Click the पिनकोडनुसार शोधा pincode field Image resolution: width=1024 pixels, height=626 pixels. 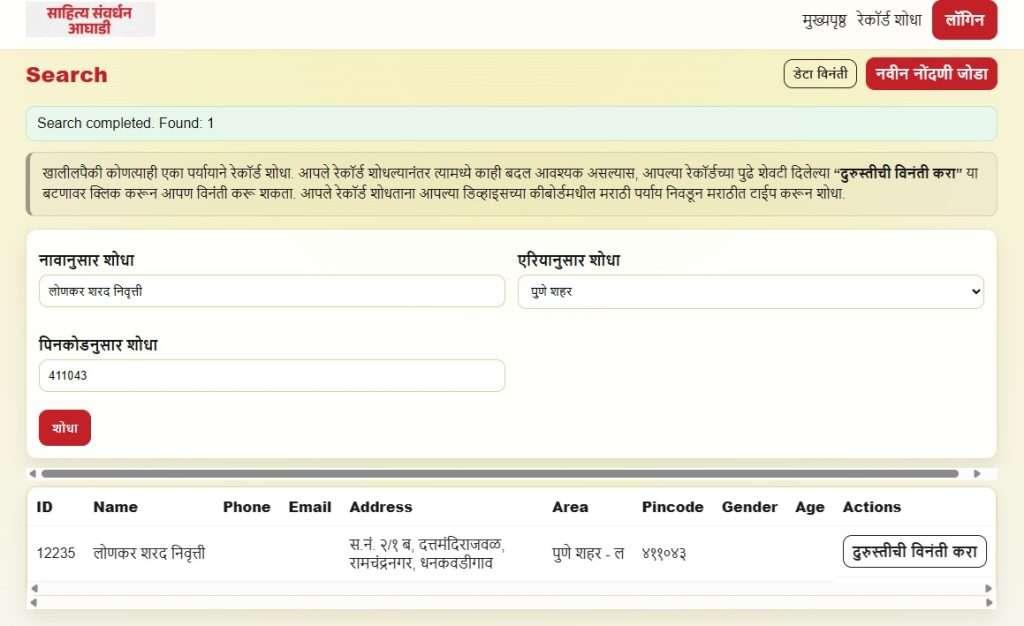tap(271, 376)
